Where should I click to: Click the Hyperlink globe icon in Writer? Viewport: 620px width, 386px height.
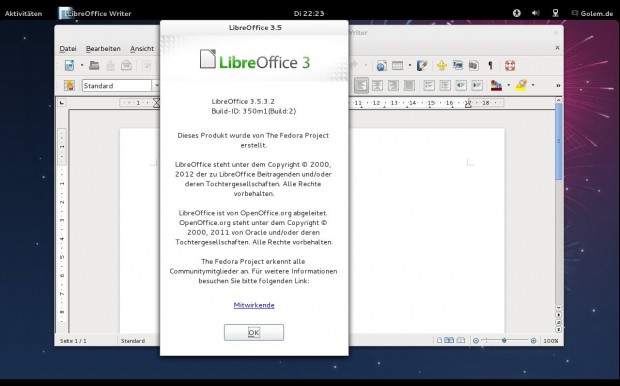381,66
